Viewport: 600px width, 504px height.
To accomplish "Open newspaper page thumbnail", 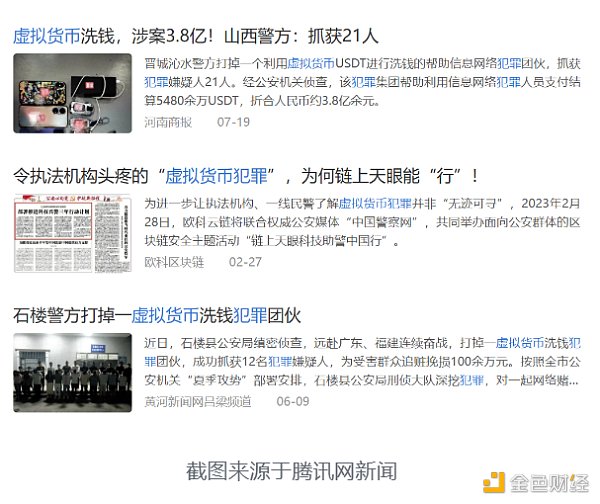I will (72, 233).
